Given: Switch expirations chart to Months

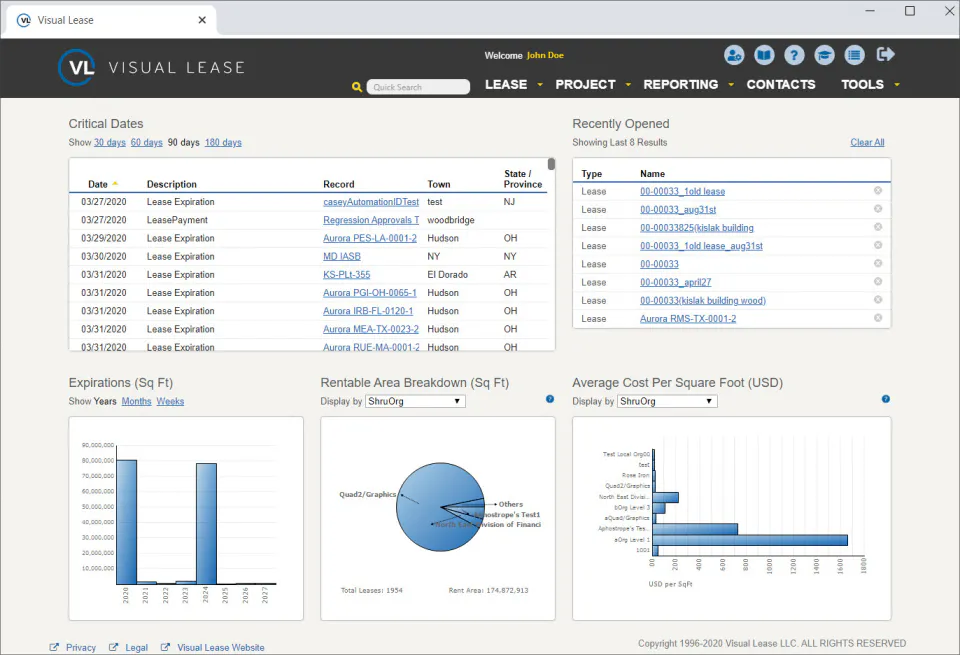Looking at the screenshot, I should click(x=137, y=402).
